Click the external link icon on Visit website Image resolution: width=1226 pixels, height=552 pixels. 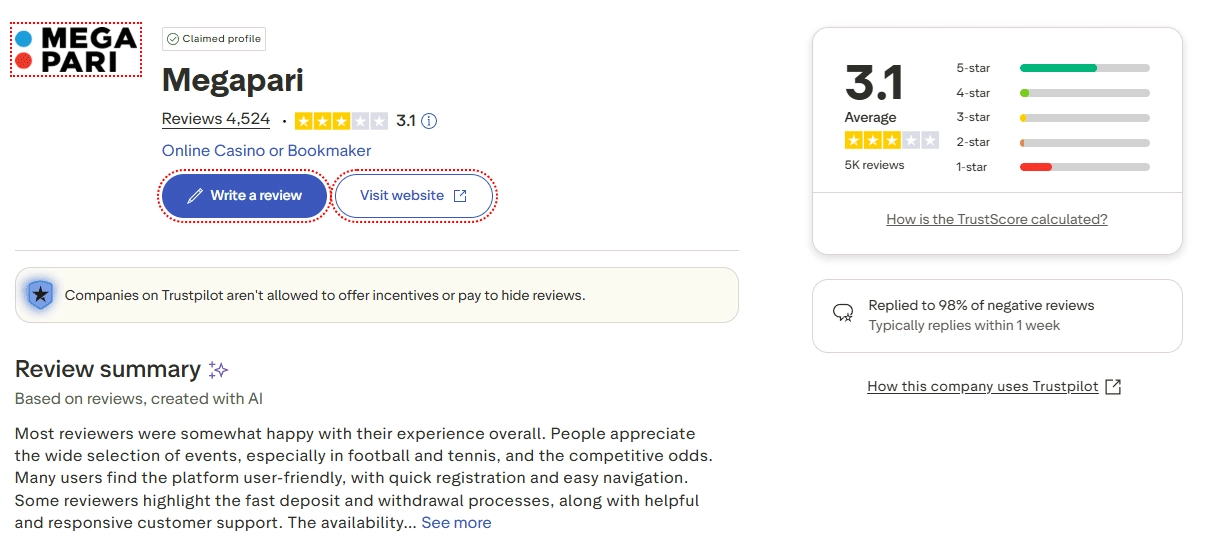point(460,196)
